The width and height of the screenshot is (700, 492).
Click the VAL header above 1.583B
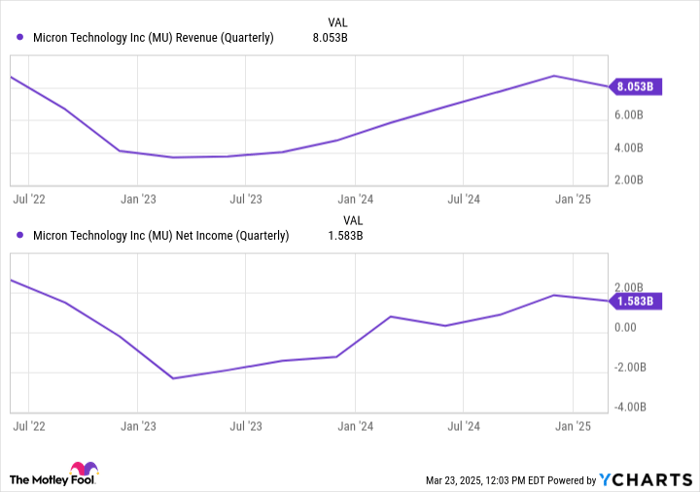(x=353, y=220)
